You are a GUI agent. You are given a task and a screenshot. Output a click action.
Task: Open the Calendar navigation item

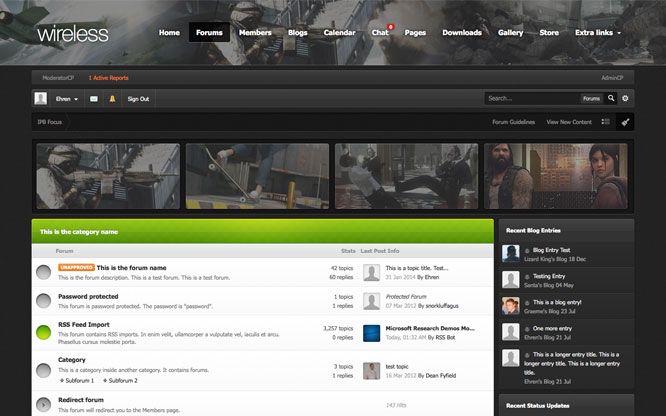tap(339, 32)
